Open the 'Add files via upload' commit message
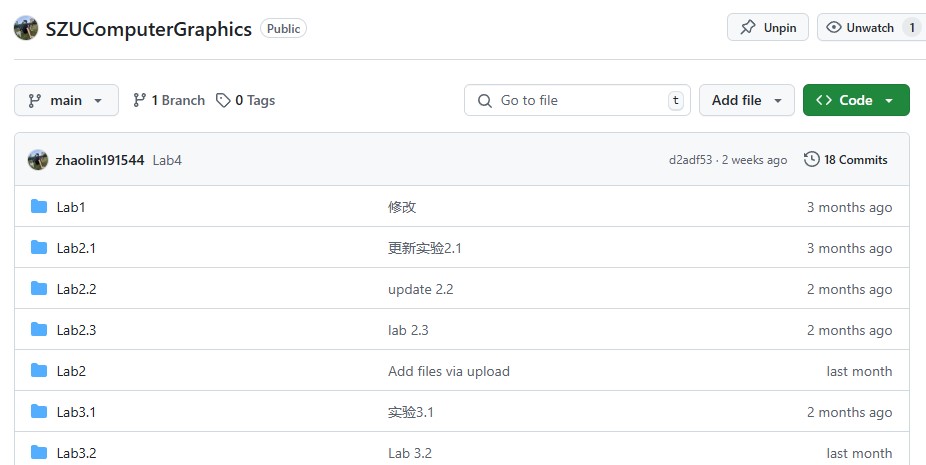Image resolution: width=926 pixels, height=465 pixels. pyautogui.click(x=448, y=371)
